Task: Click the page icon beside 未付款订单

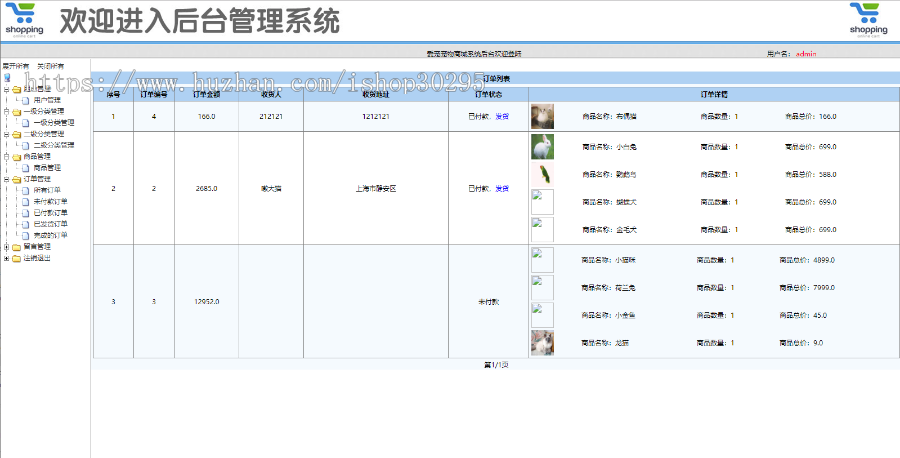Action: 25,202
